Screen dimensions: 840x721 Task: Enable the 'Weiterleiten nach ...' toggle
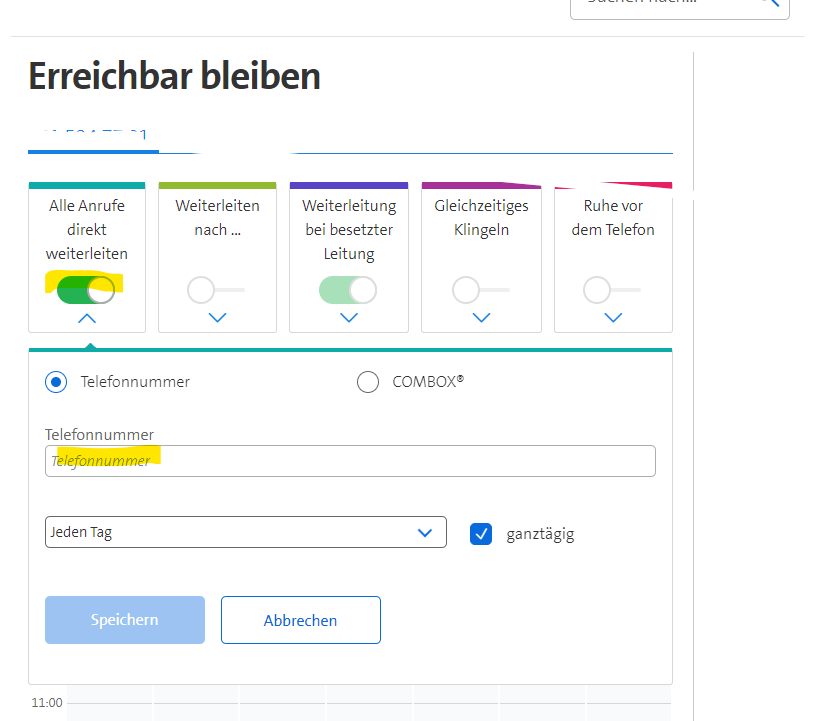[x=216, y=290]
